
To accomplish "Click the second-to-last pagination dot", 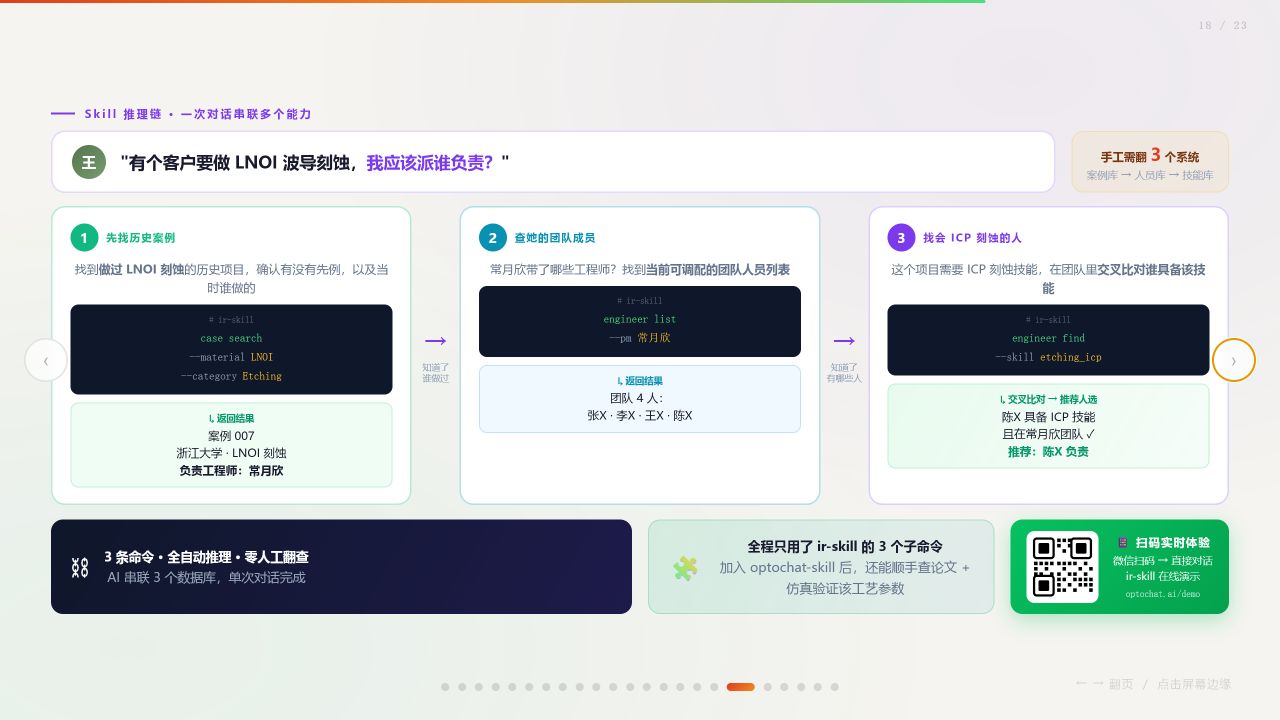I will point(818,687).
